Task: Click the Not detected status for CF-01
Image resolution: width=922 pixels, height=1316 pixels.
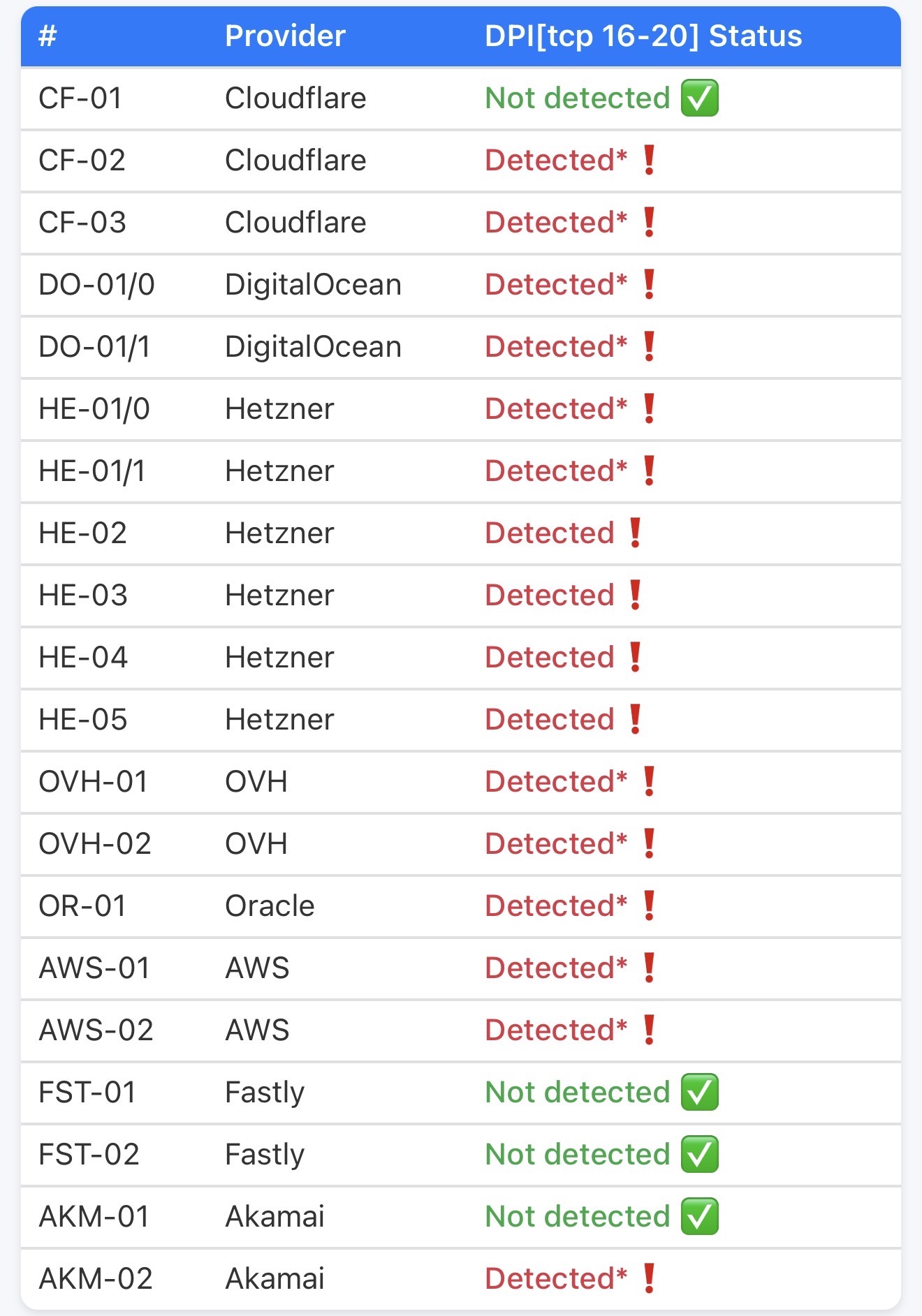Action: tap(577, 98)
